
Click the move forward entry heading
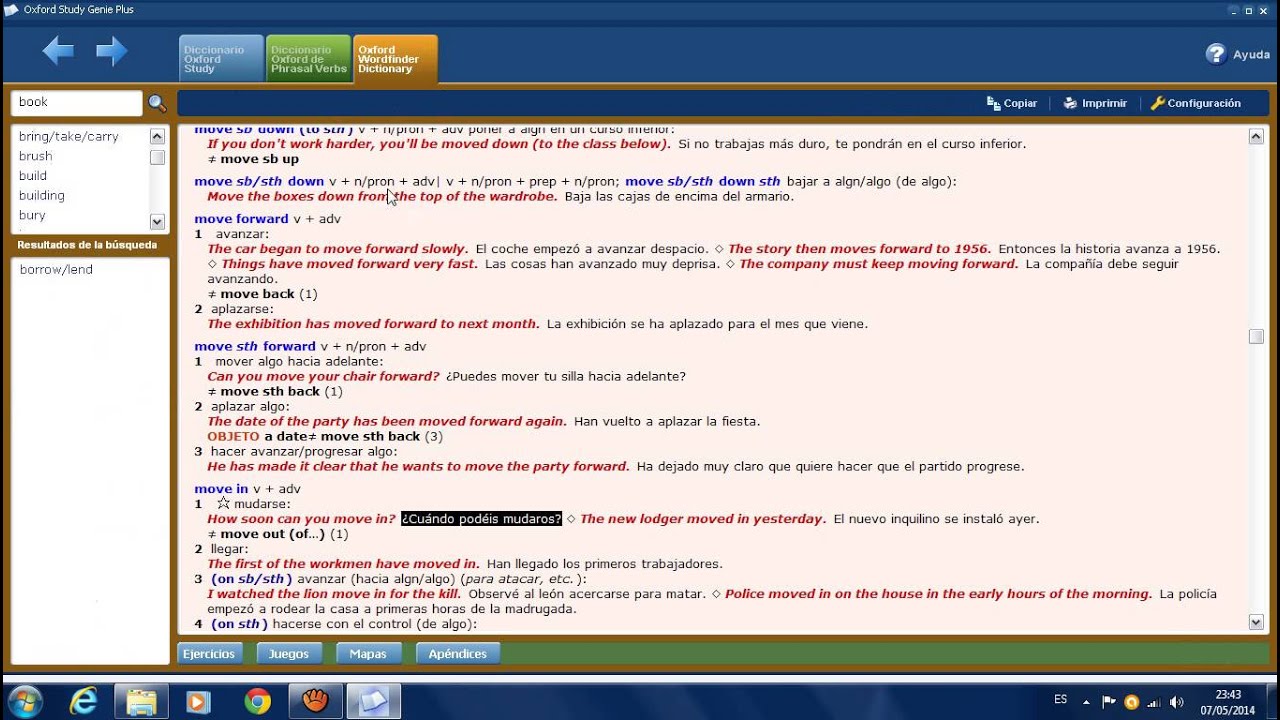coord(241,219)
